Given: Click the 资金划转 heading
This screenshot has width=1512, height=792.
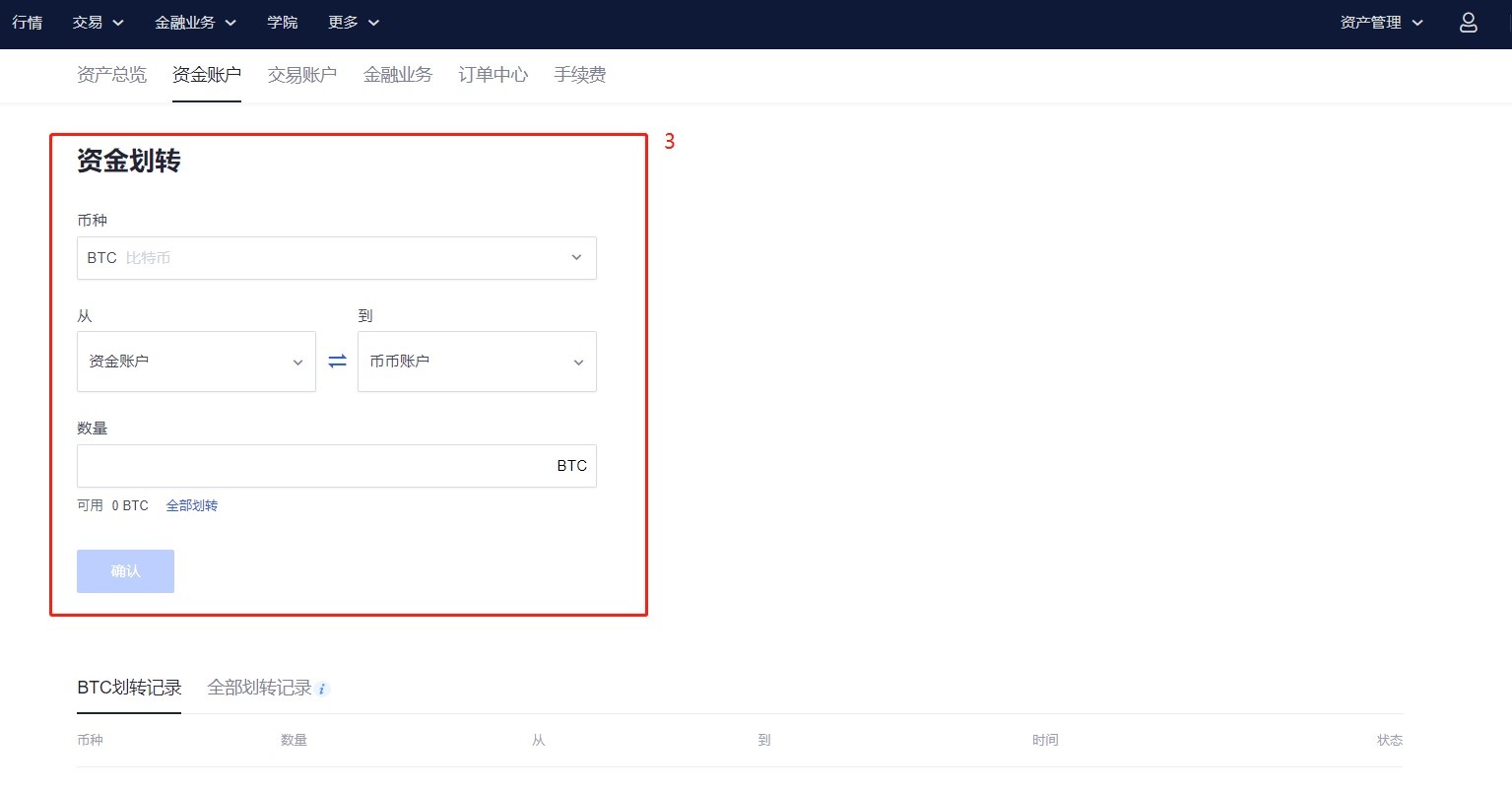Looking at the screenshot, I should (129, 161).
